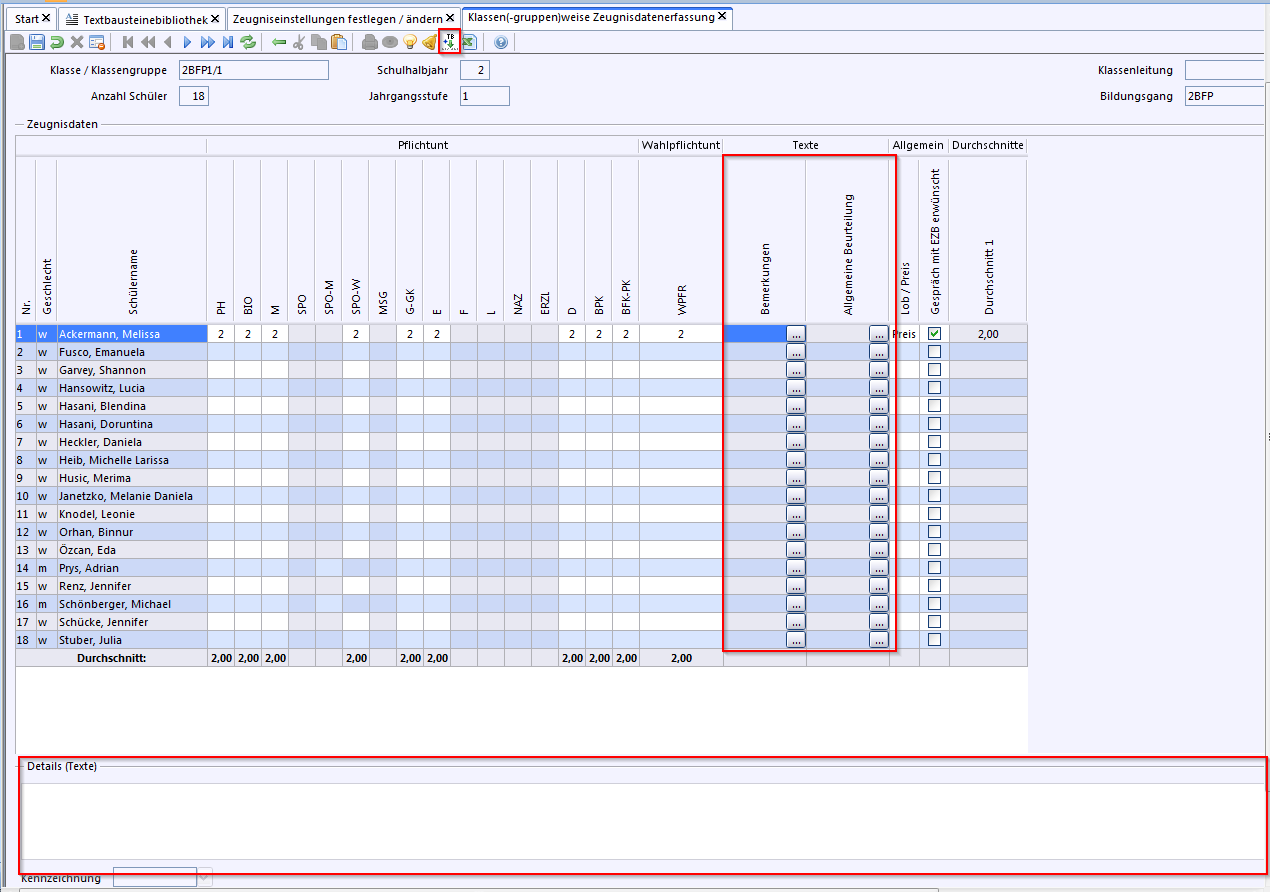1270x892 pixels.
Task: Click the light bulb hint icon
Action: (x=410, y=42)
